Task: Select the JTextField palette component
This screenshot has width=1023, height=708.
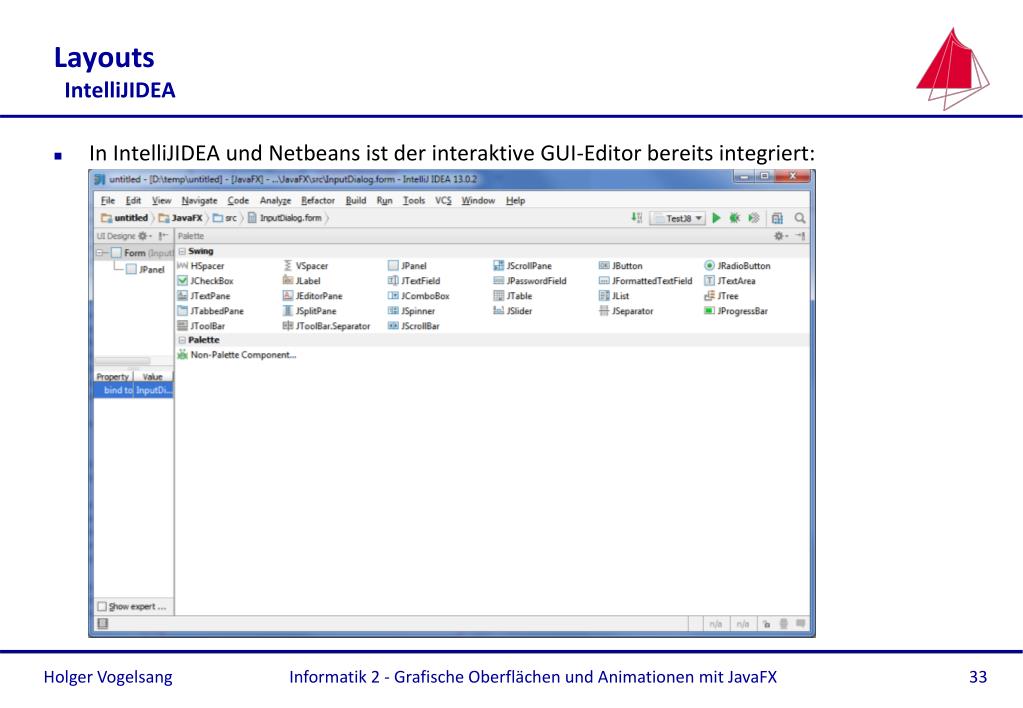Action: [x=414, y=281]
